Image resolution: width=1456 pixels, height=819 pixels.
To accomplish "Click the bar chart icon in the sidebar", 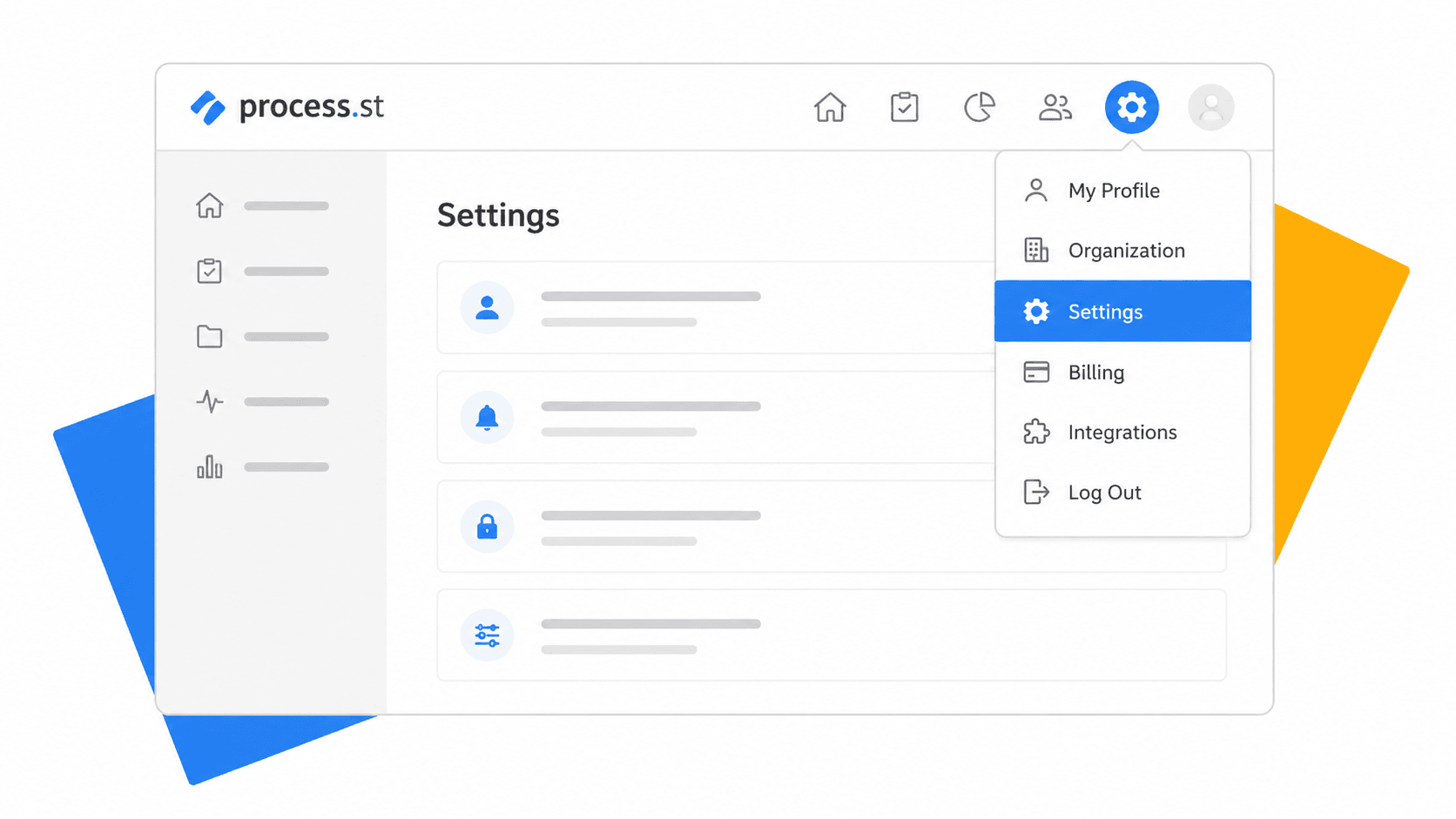I will click(209, 467).
